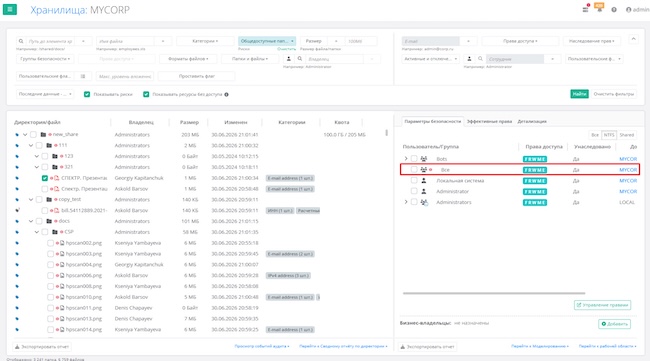Click the permissions panel horizontal scrollbar

tap(494, 293)
